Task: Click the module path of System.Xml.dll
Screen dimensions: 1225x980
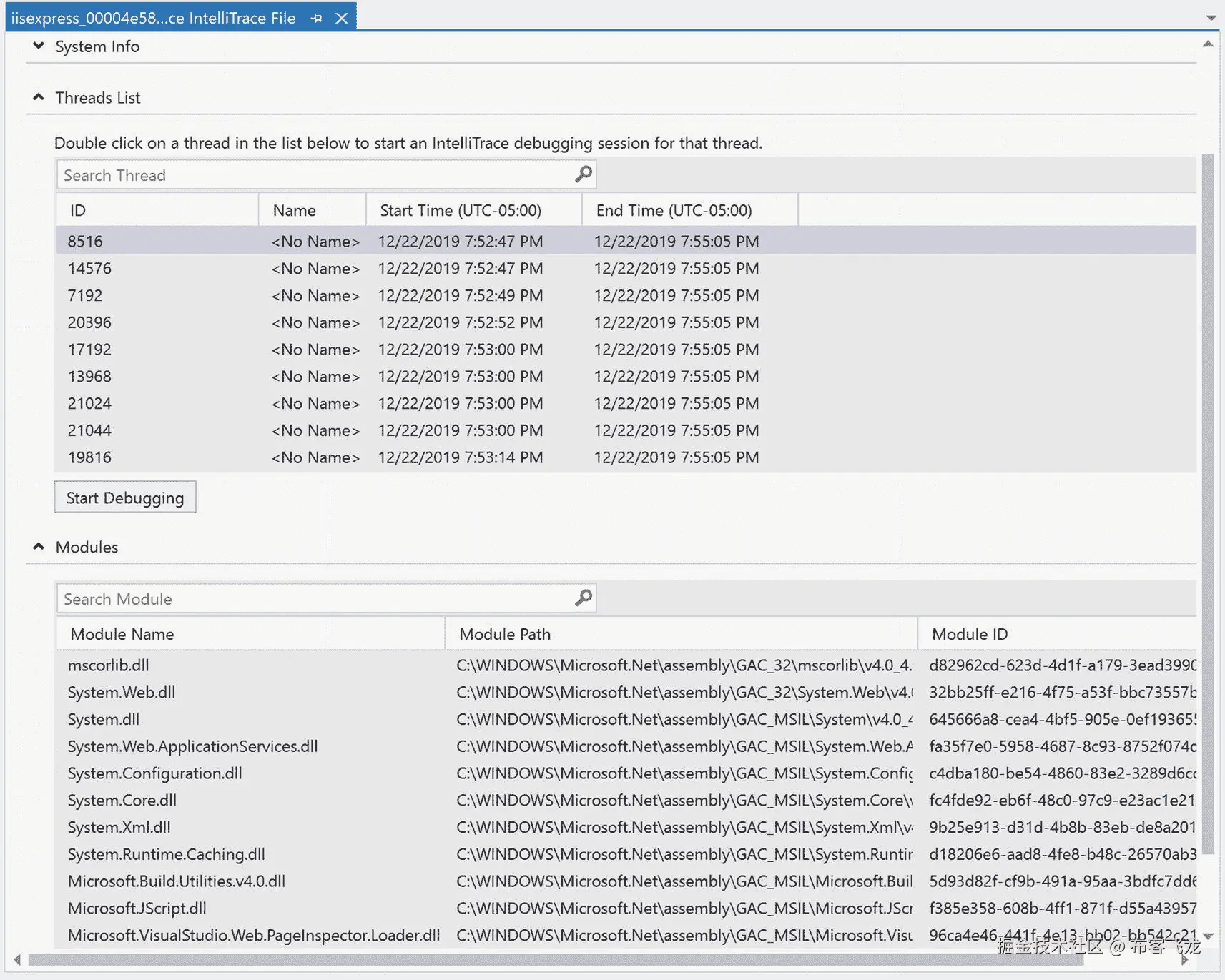Action: [x=684, y=828]
